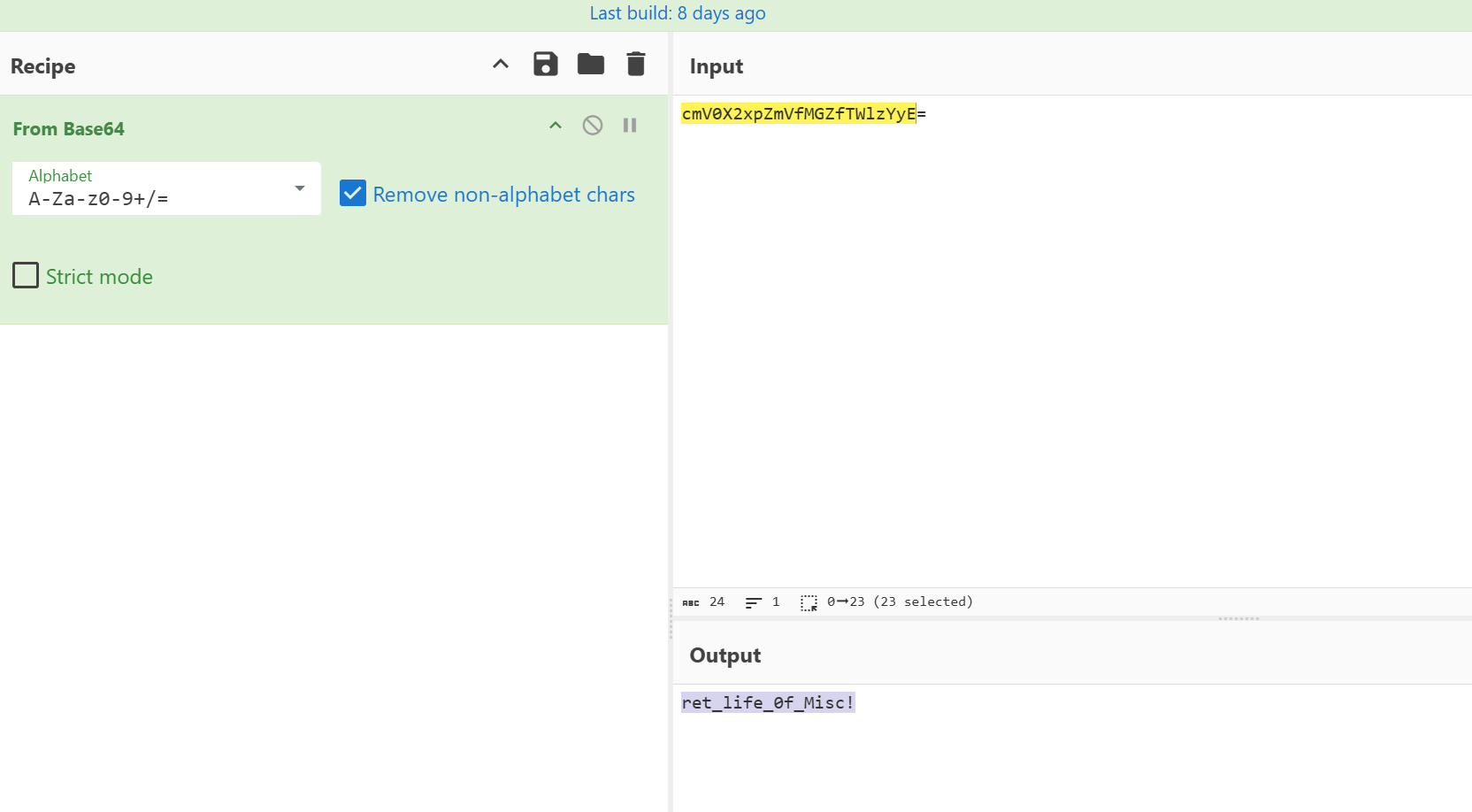This screenshot has height=812, width=1472.
Task: Save the current recipe
Action: (x=545, y=64)
